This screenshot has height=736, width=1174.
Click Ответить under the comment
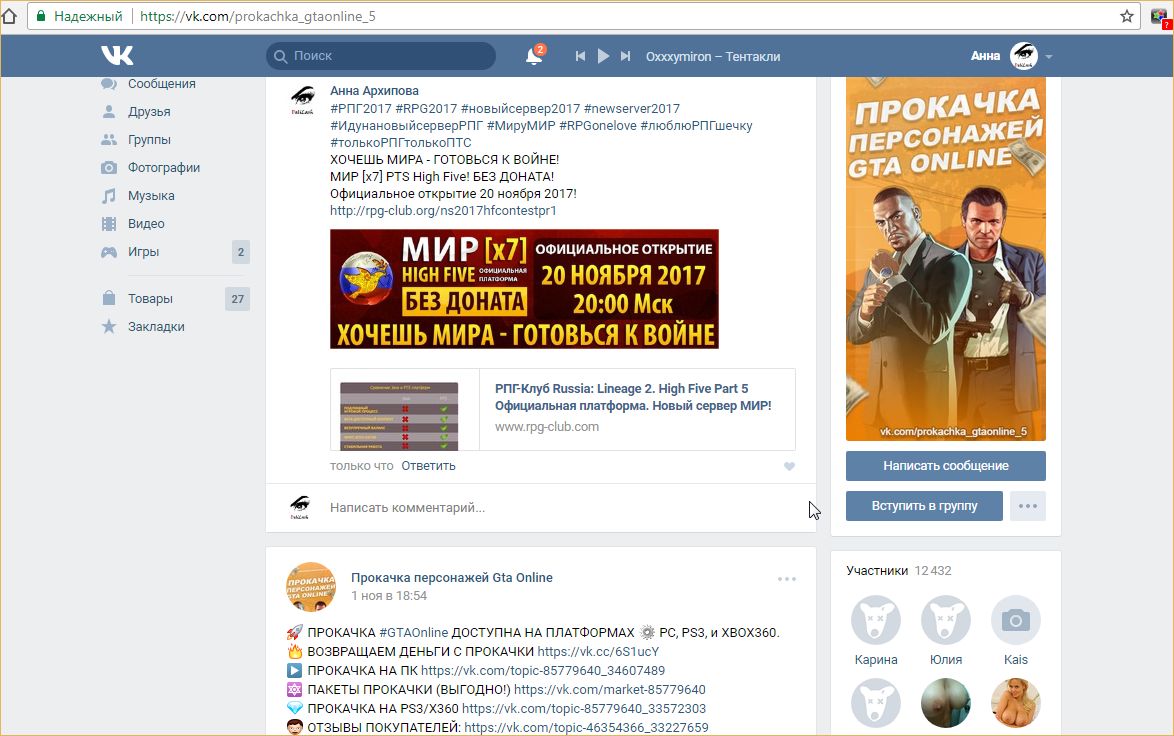coord(428,466)
